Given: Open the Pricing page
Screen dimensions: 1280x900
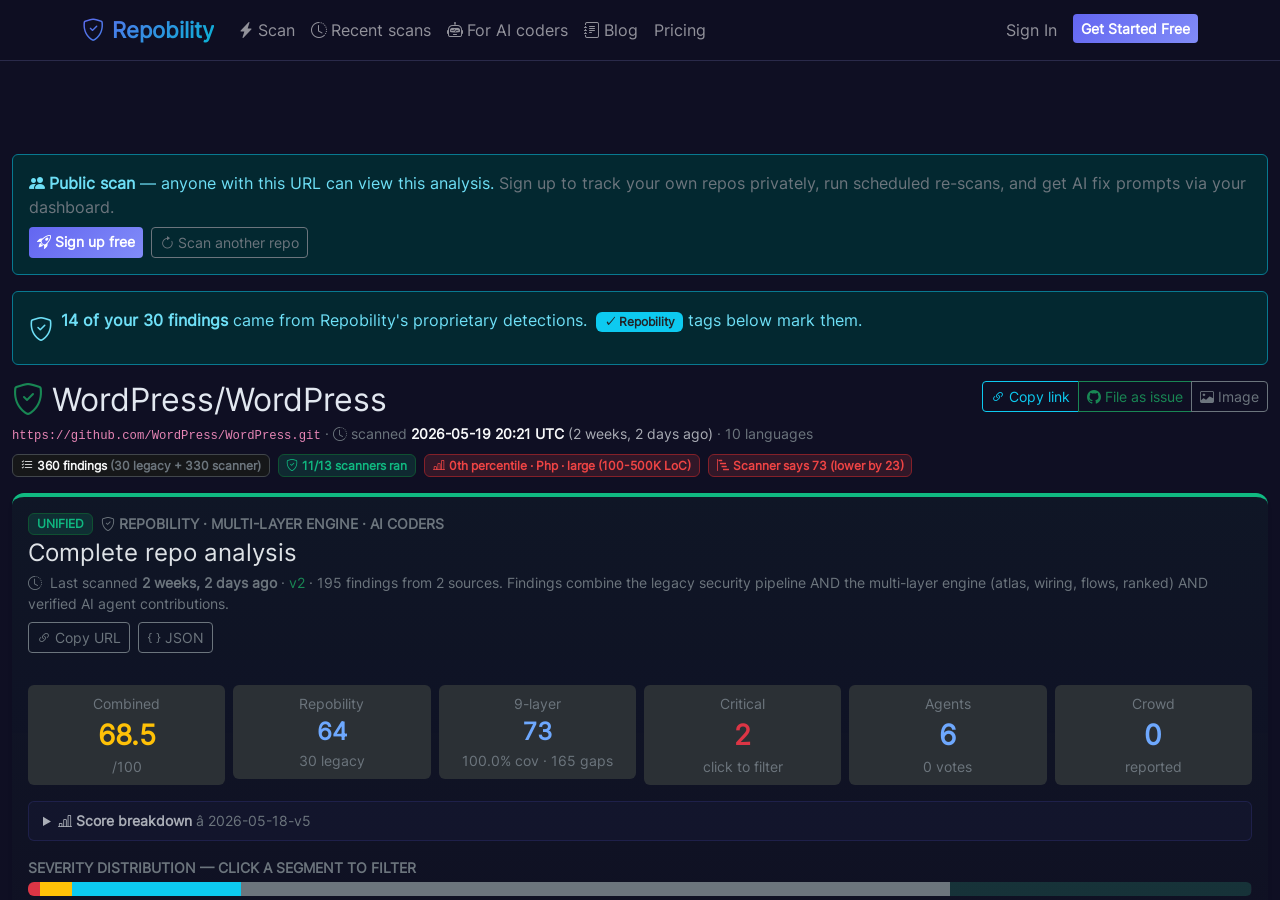Looking at the screenshot, I should point(680,30).
